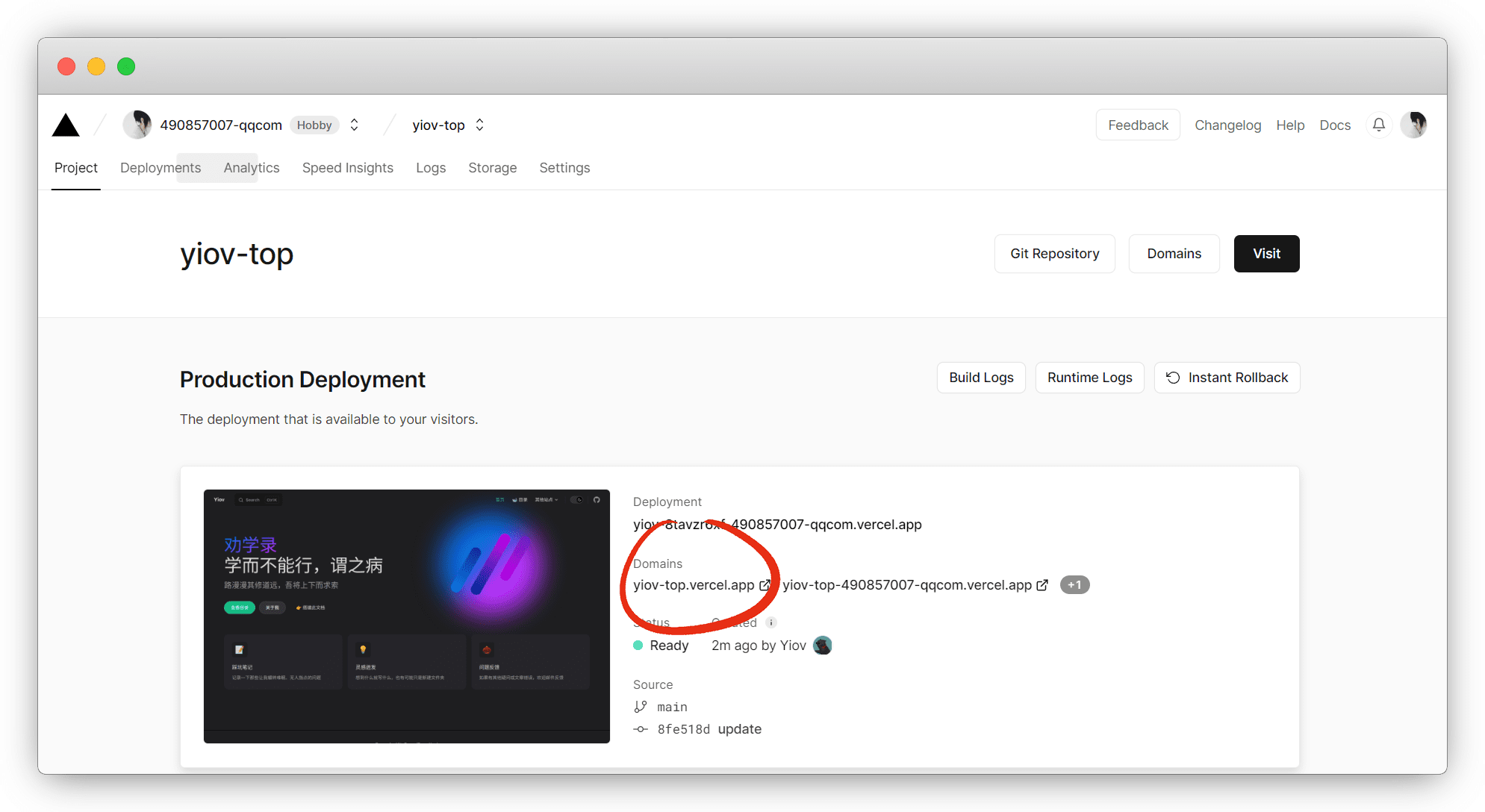1485x812 pixels.
Task: Click the info icon next to Created
Action: (771, 622)
